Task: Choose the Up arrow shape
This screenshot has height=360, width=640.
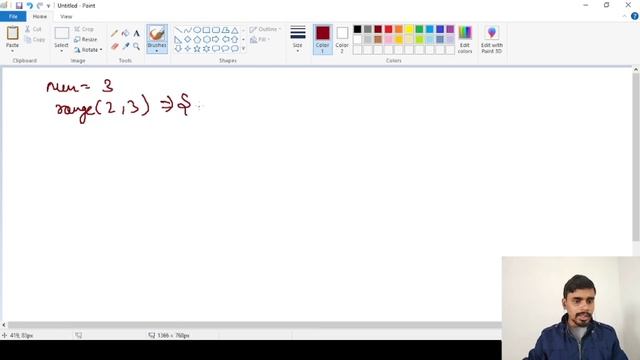Action: (x=235, y=40)
